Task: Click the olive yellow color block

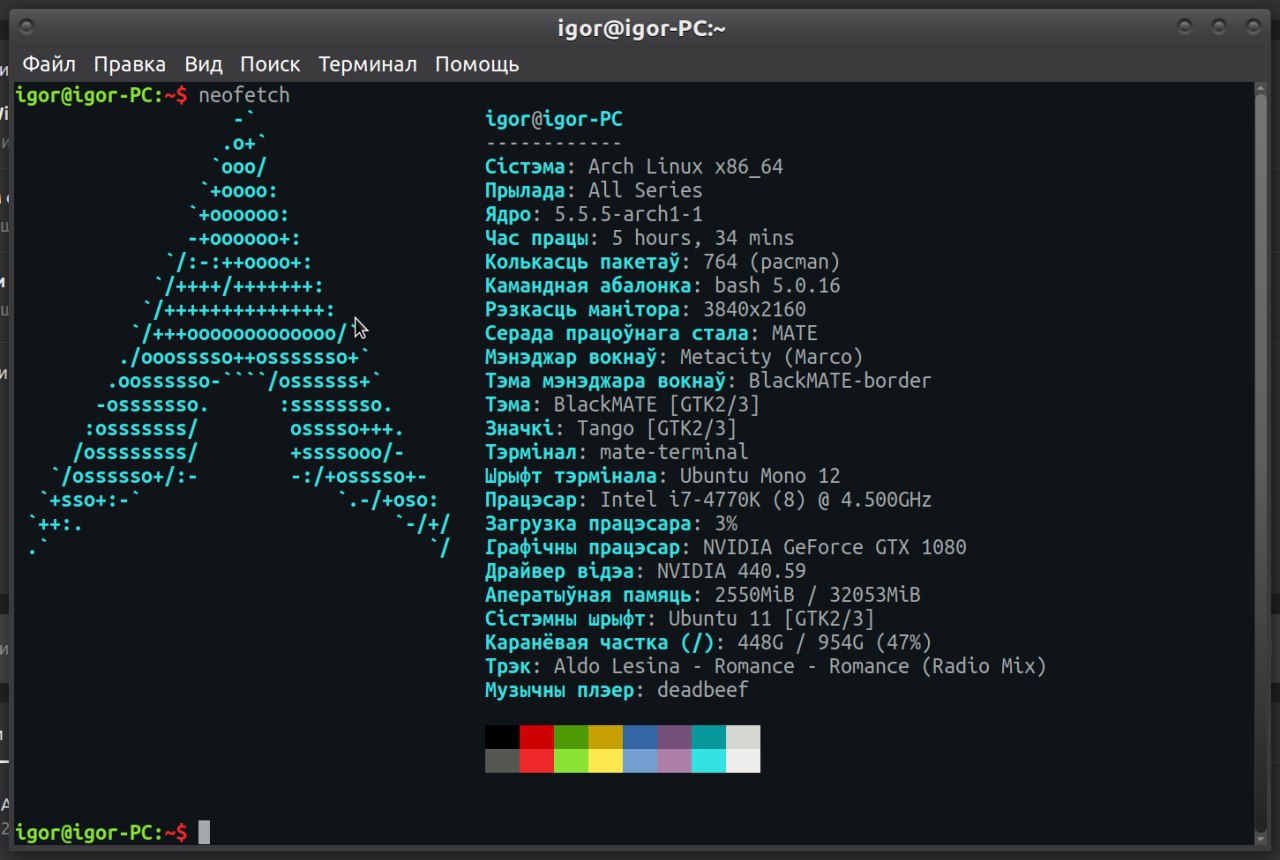Action: [605, 737]
